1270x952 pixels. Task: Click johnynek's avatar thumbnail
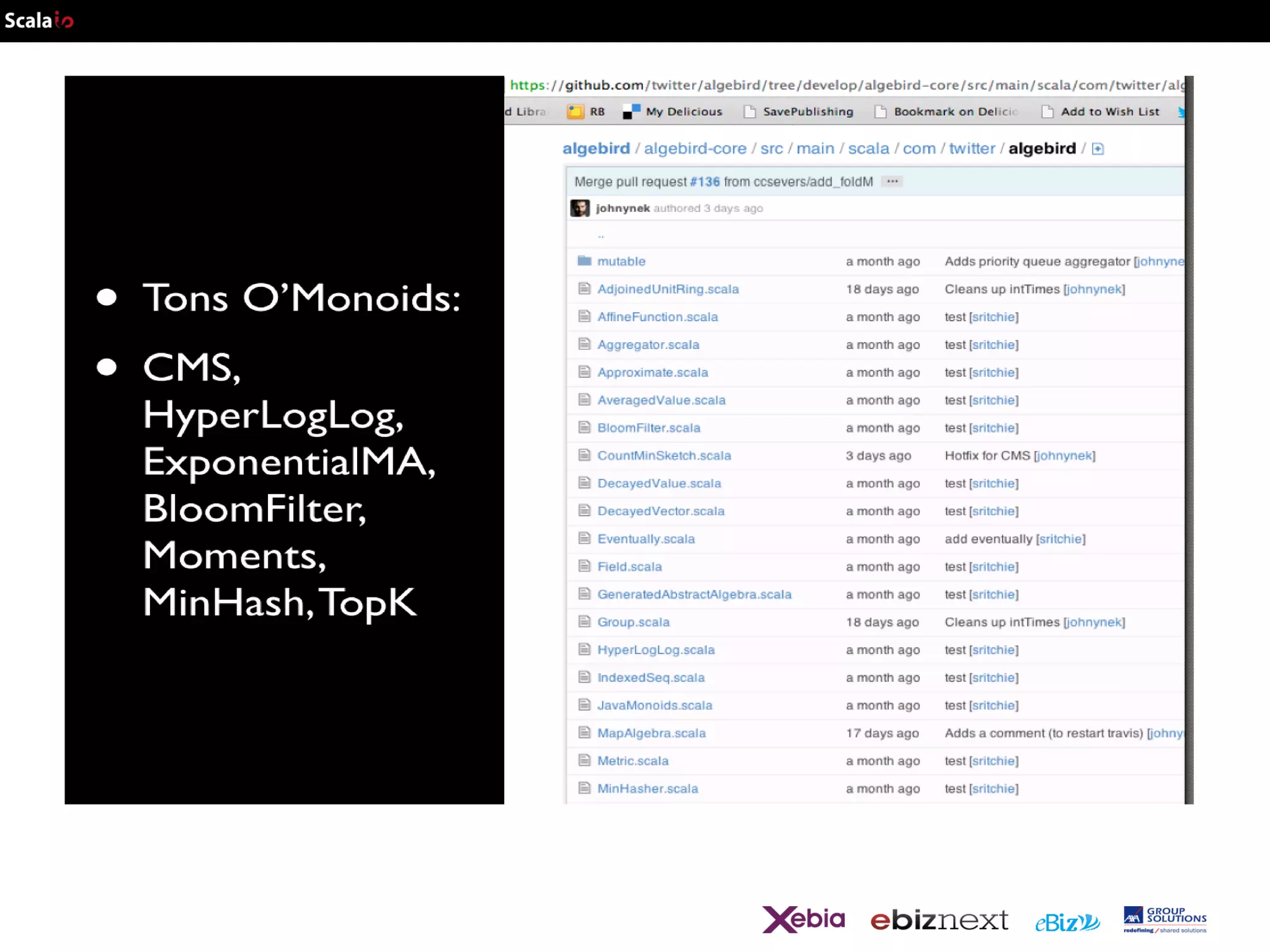(580, 208)
